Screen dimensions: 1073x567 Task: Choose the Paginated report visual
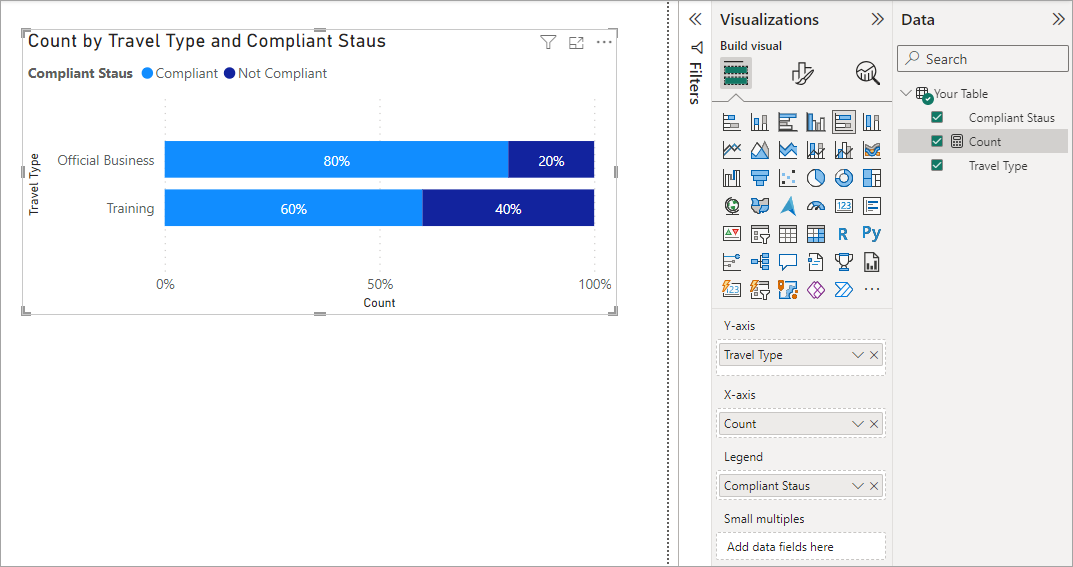(871, 261)
